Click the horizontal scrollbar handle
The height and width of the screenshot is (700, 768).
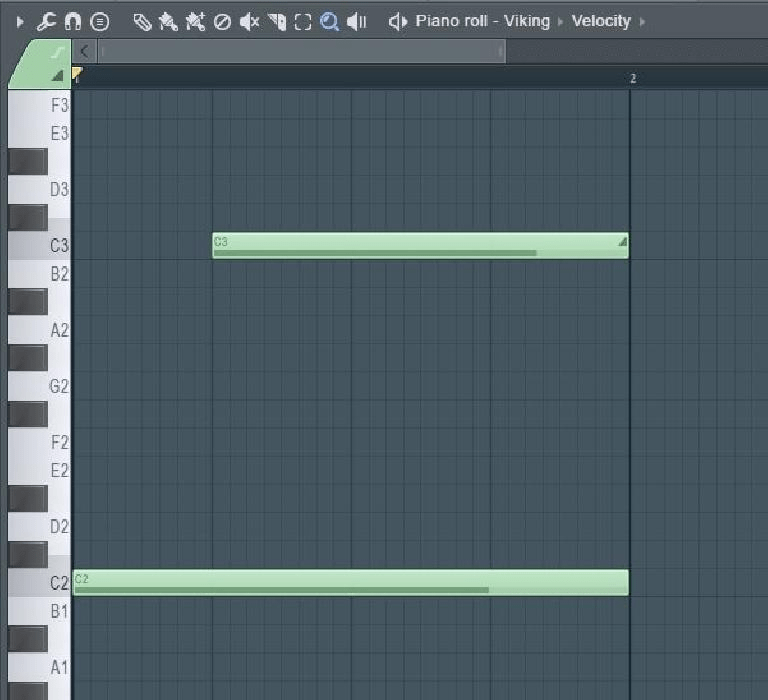[301, 51]
